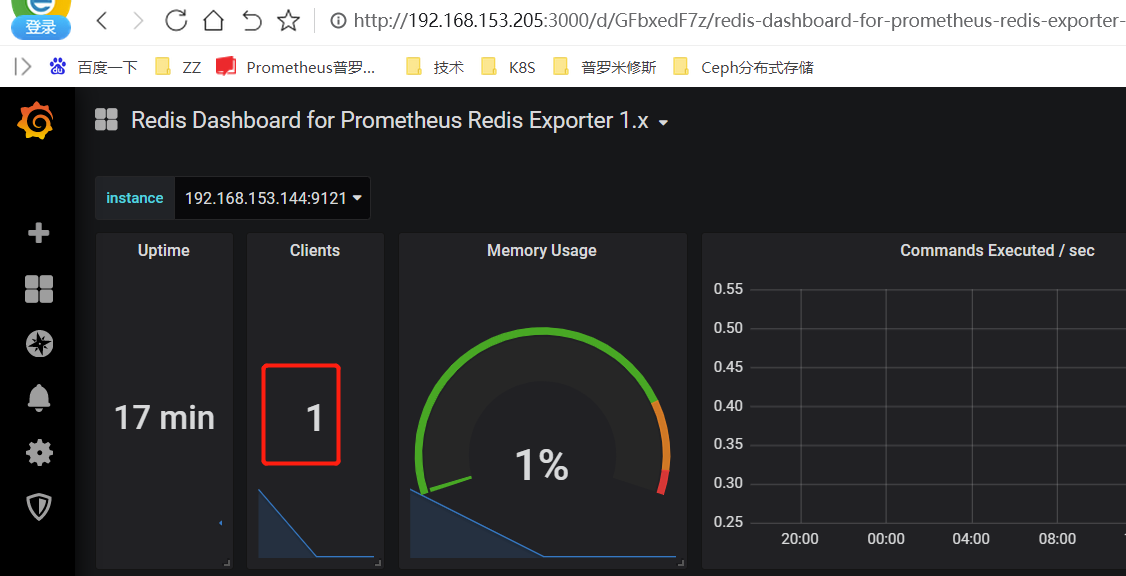The image size is (1126, 576).
Task: Click the Clients value 1
Action: coord(314,417)
